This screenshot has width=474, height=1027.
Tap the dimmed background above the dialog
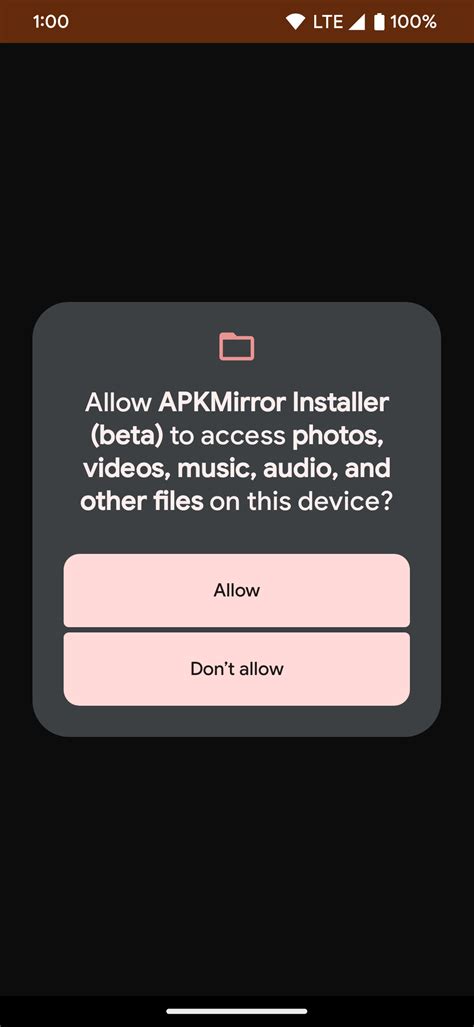tap(236, 170)
